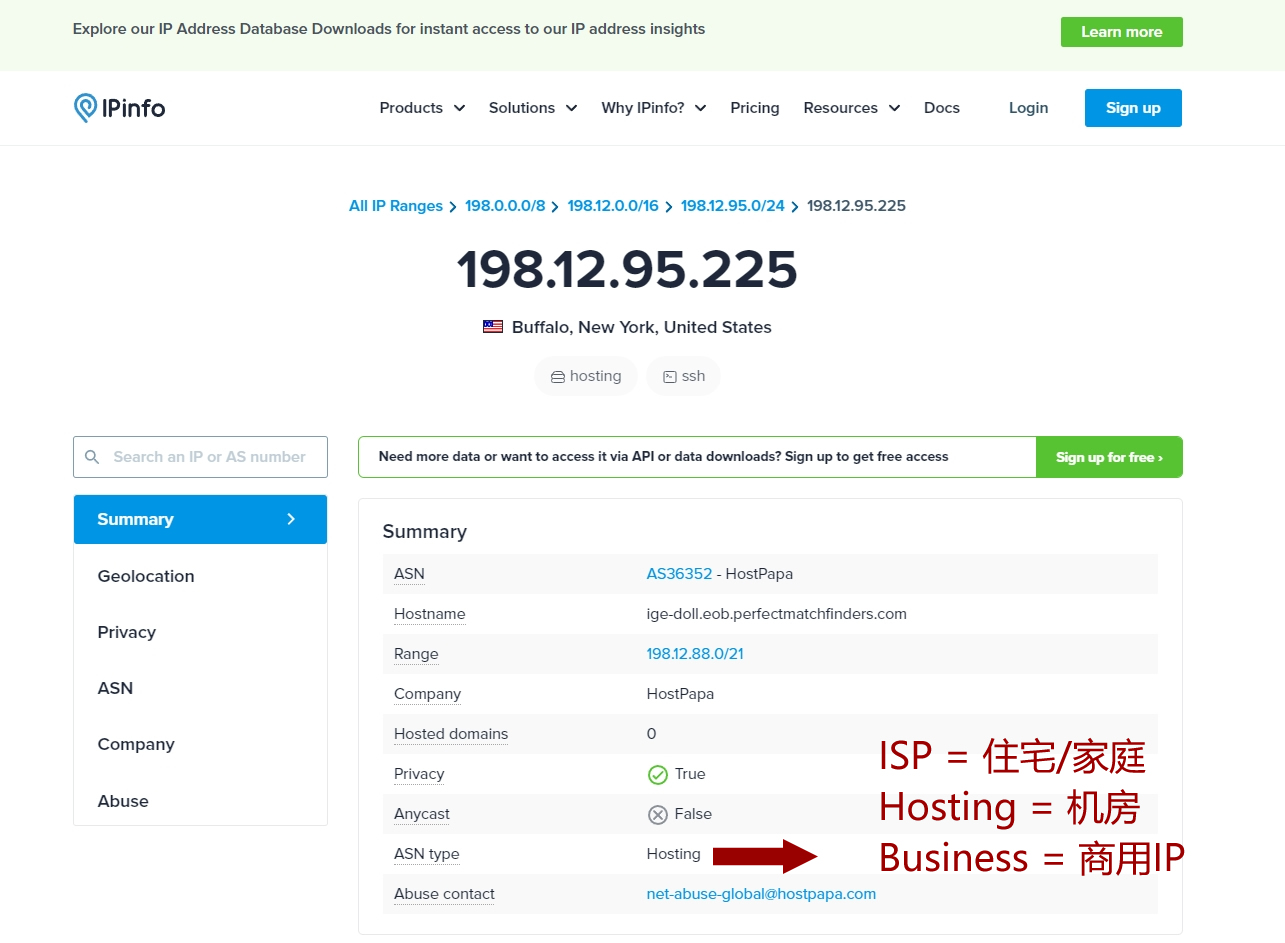Open the 198.12.95.0/24 breadcrumb link

tap(733, 206)
